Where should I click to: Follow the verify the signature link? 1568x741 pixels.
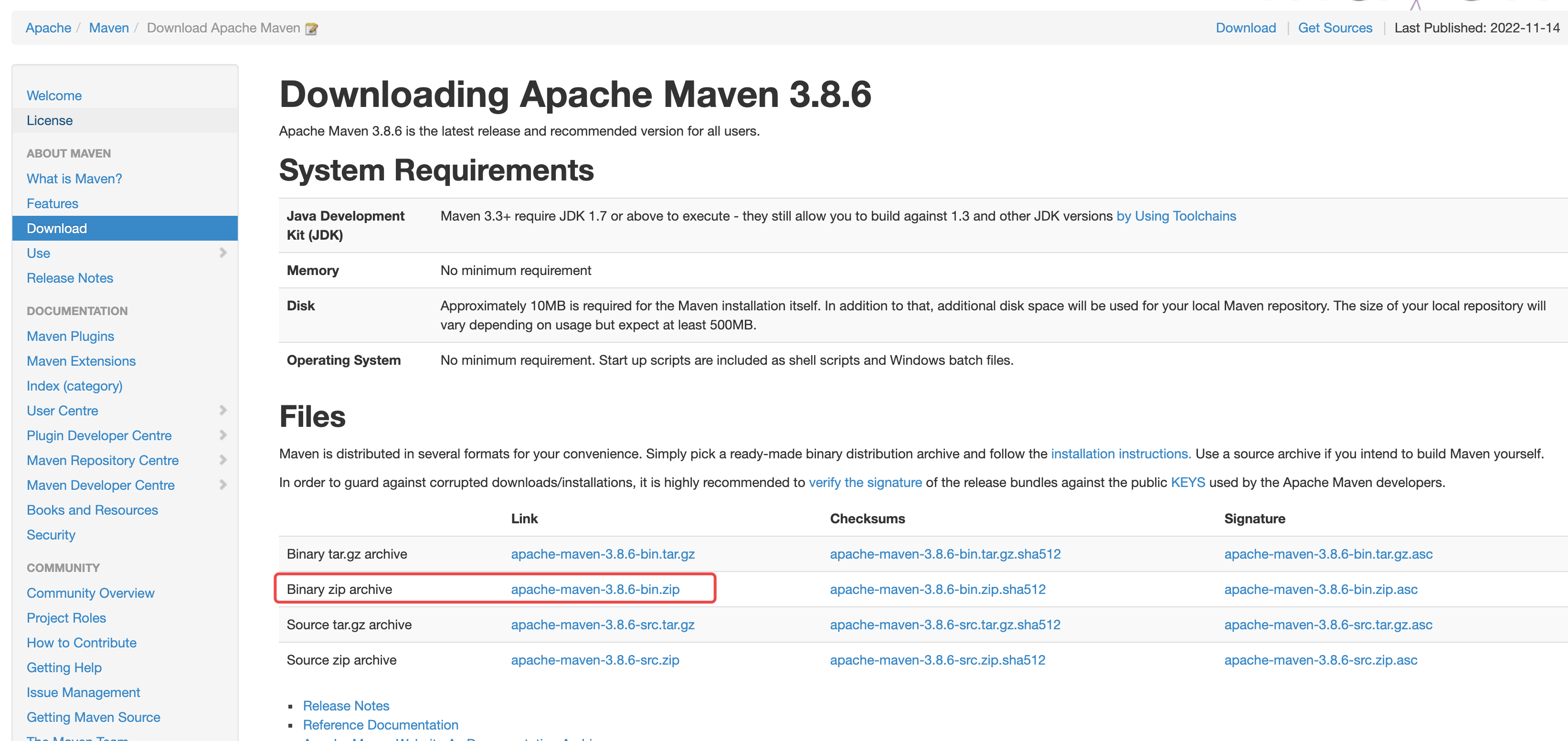pyautogui.click(x=864, y=482)
